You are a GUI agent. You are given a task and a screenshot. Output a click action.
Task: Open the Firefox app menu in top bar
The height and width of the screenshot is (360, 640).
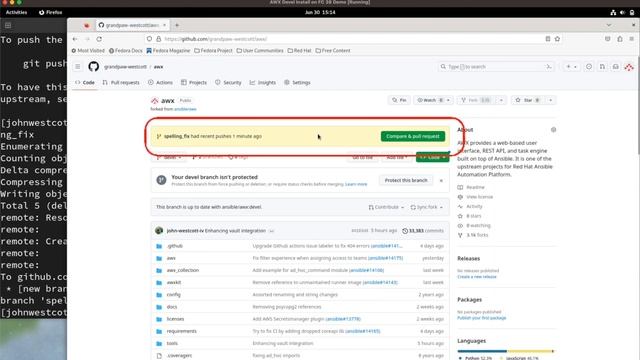51,12
